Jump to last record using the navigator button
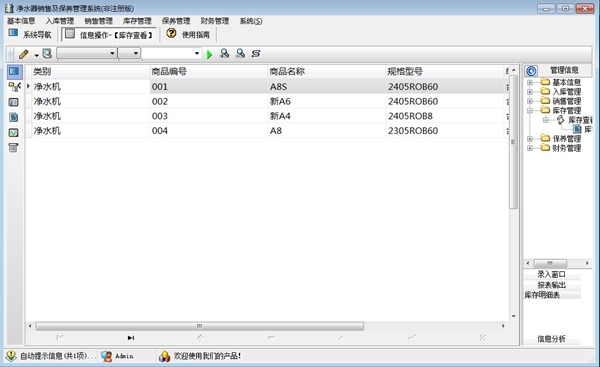The image size is (600, 367). [x=131, y=338]
